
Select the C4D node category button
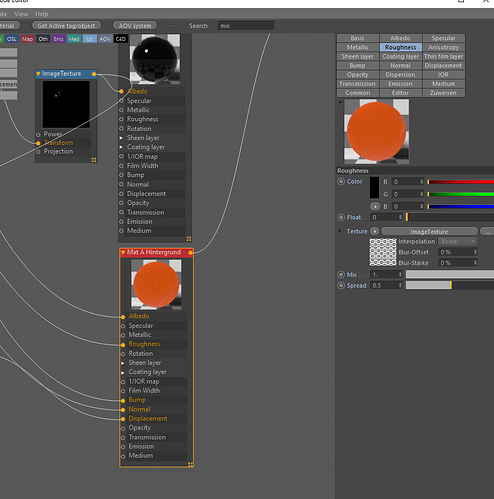click(121, 39)
